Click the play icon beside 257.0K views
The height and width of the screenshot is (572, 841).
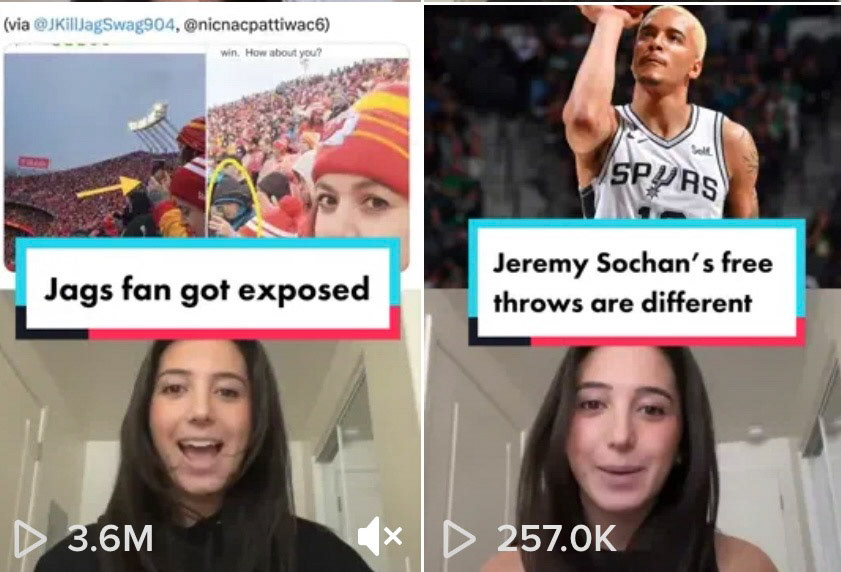[459, 538]
